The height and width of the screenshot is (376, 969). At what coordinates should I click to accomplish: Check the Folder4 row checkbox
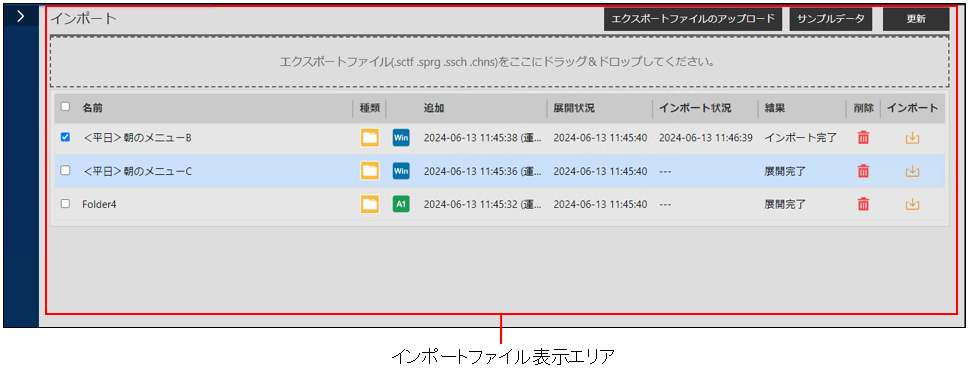point(65,203)
